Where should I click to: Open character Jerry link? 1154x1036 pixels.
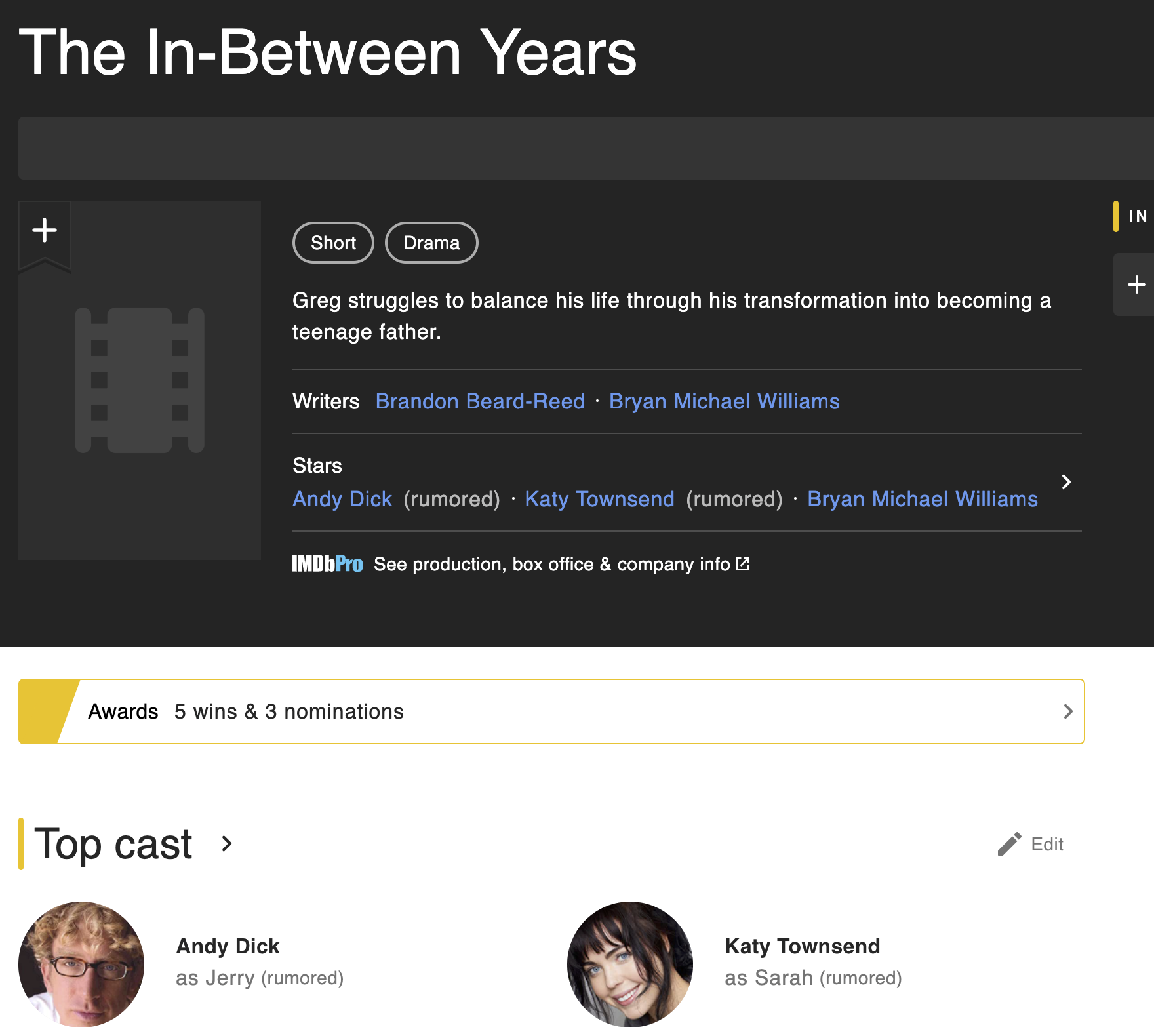pos(229,978)
